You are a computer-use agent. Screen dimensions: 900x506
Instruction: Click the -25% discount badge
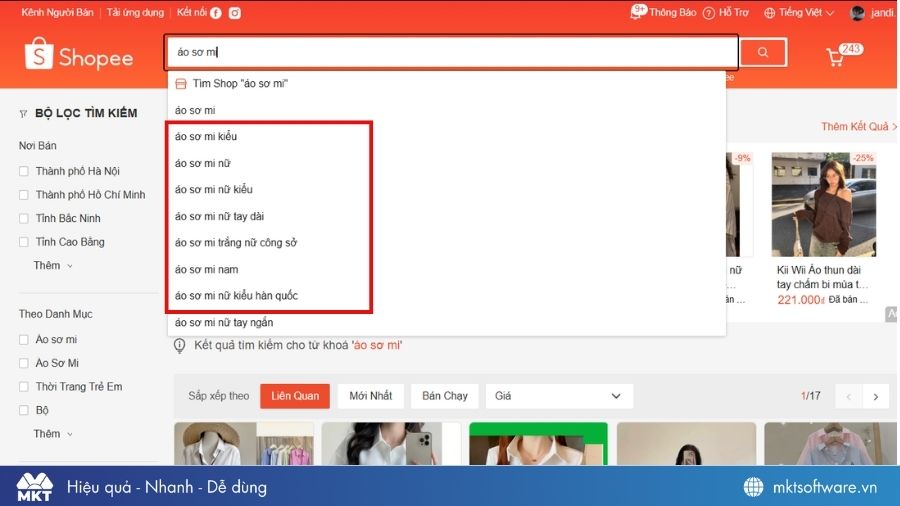click(863, 158)
